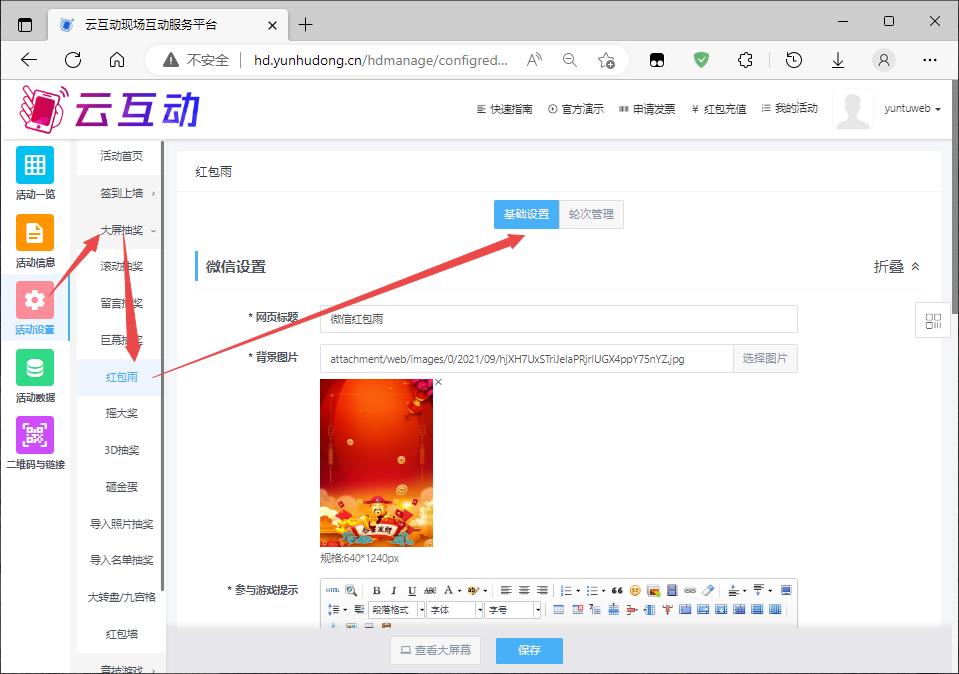
Task: Remove the background image with X
Action: point(438,382)
